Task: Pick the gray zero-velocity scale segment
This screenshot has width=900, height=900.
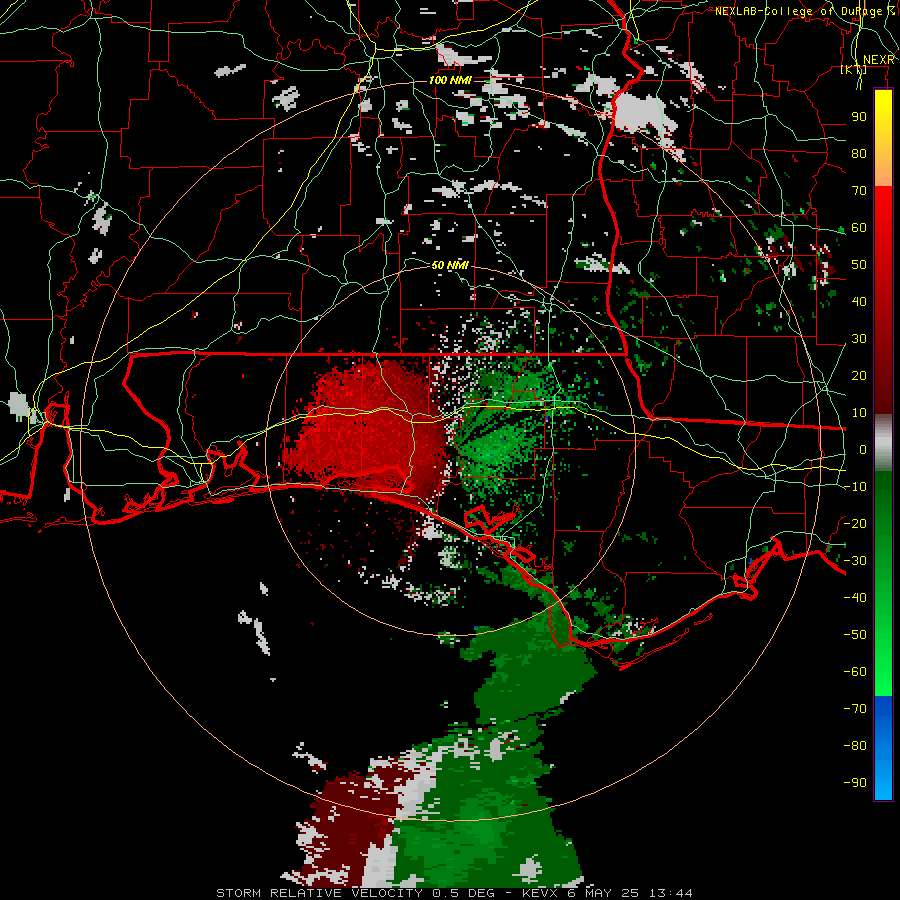Action: pos(883,443)
